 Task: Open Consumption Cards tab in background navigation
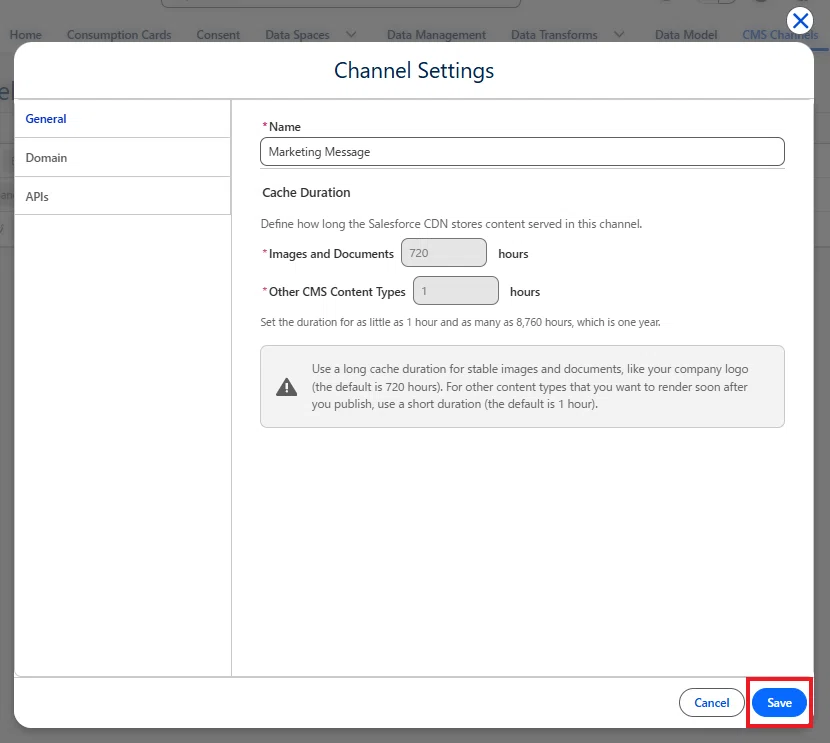pos(119,35)
